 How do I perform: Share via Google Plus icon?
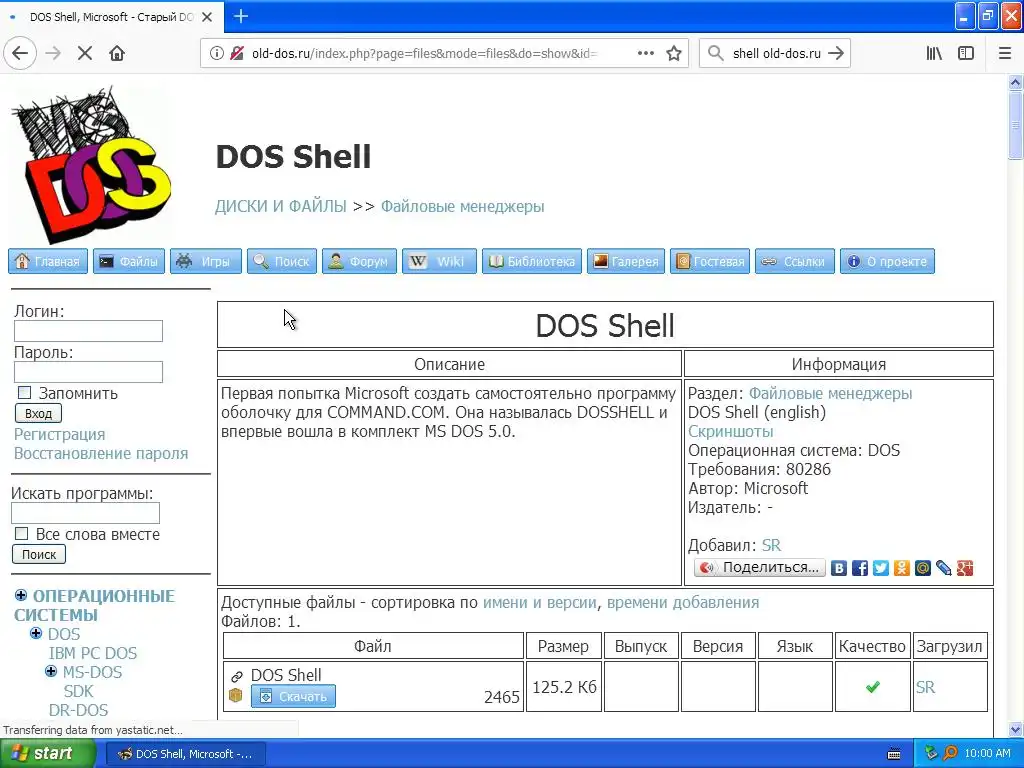(965, 568)
